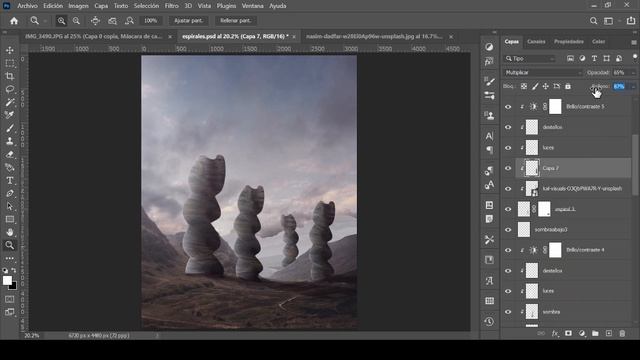
Task: Open the Archivo menu
Action: pos(27,6)
